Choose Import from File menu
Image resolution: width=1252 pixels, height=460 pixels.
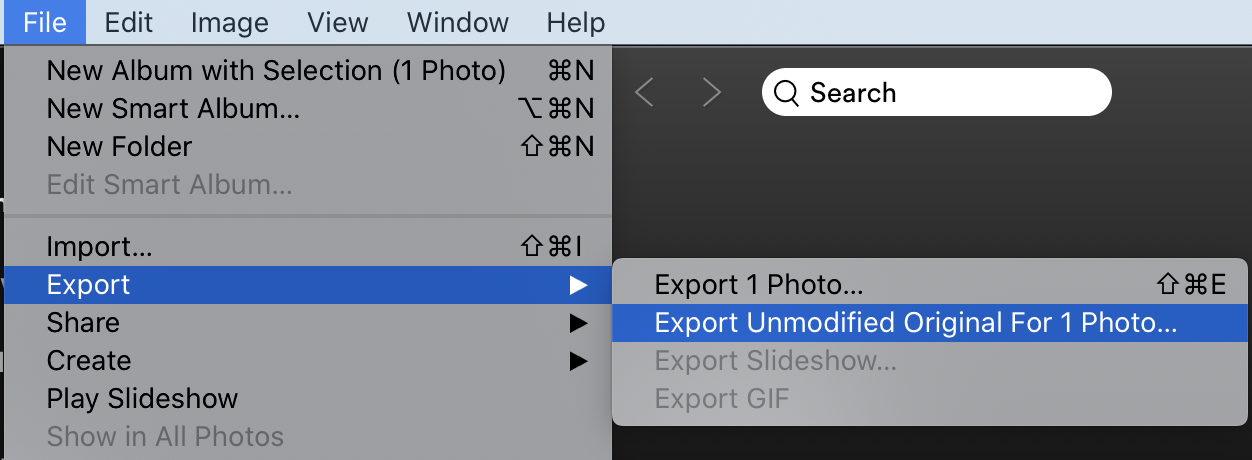pyautogui.click(x=306, y=247)
